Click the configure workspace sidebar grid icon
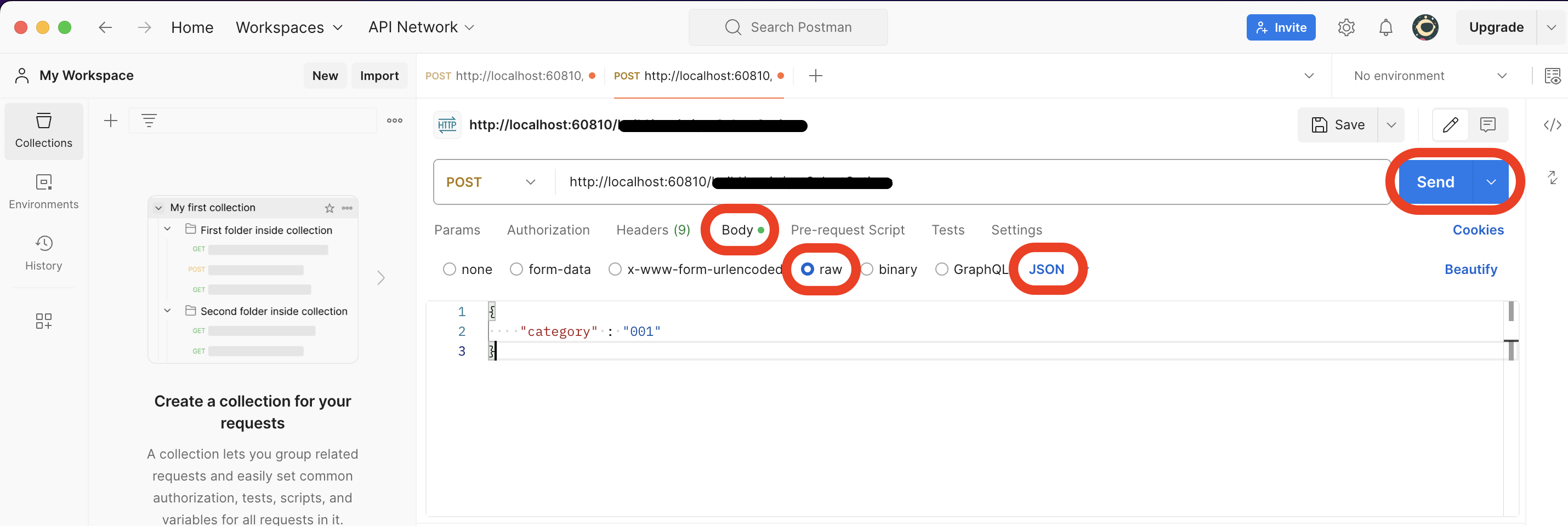 point(44,321)
